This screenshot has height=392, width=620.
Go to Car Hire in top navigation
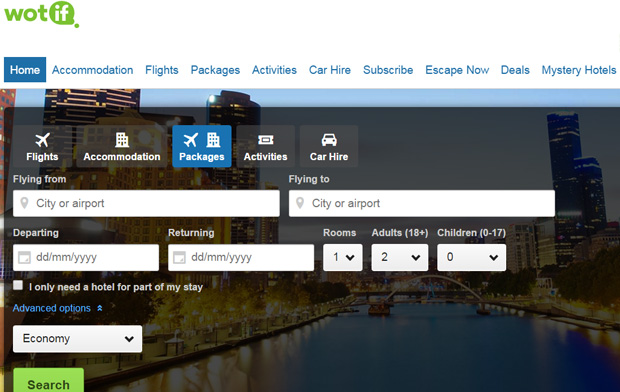(x=330, y=70)
